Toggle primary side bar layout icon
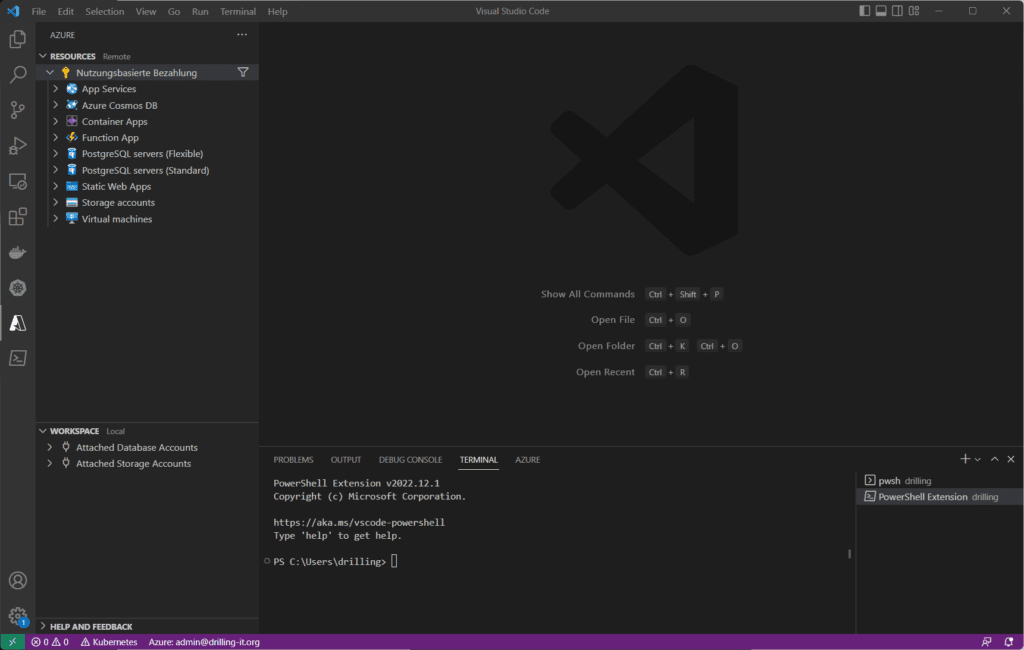The image size is (1024, 650). coord(865,11)
